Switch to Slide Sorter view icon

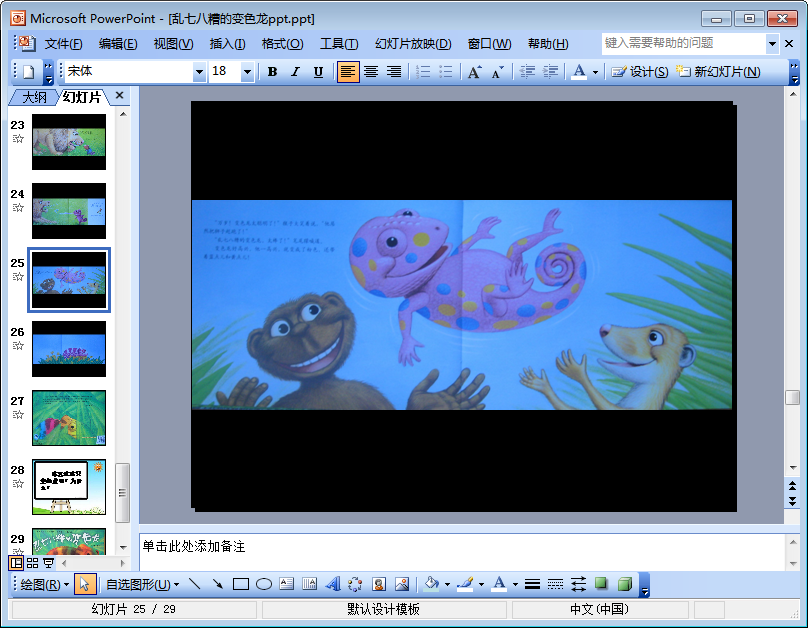[32, 563]
